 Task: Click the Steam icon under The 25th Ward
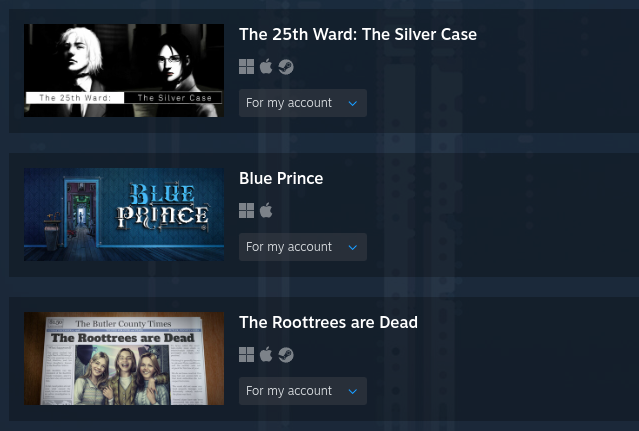click(286, 67)
